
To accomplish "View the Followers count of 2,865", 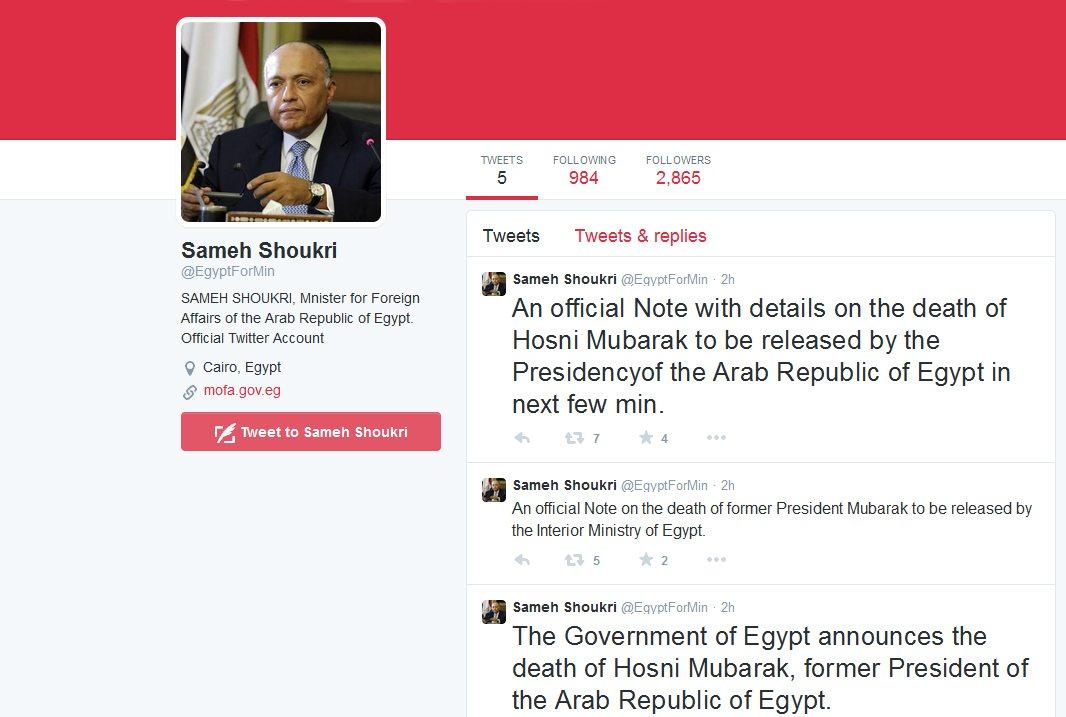I will [x=678, y=171].
